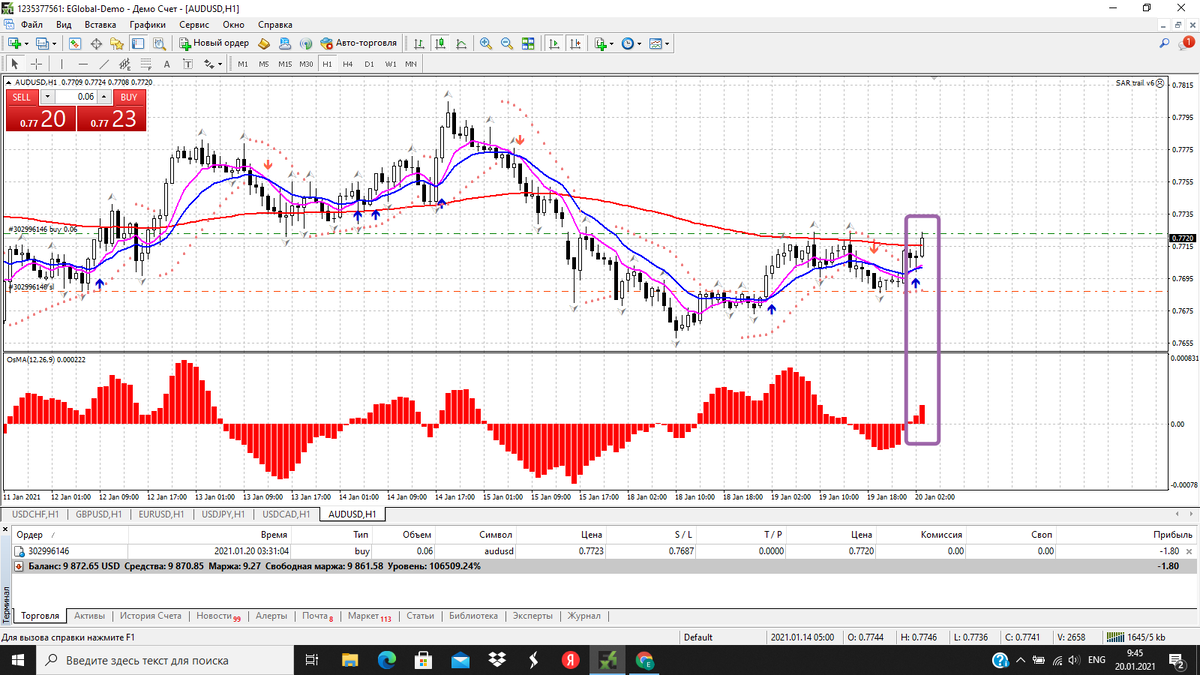Select the text (A) tool

click(167, 63)
